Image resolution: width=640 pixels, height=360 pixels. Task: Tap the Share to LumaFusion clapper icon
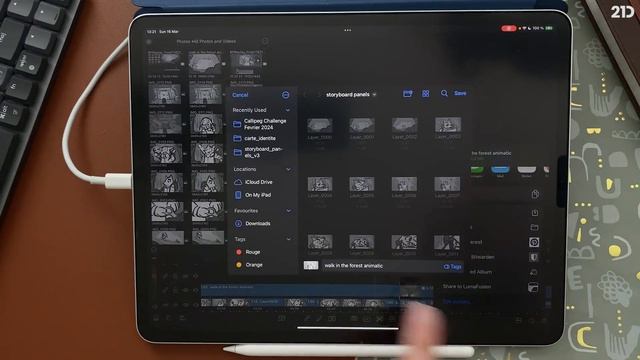tap(533, 288)
